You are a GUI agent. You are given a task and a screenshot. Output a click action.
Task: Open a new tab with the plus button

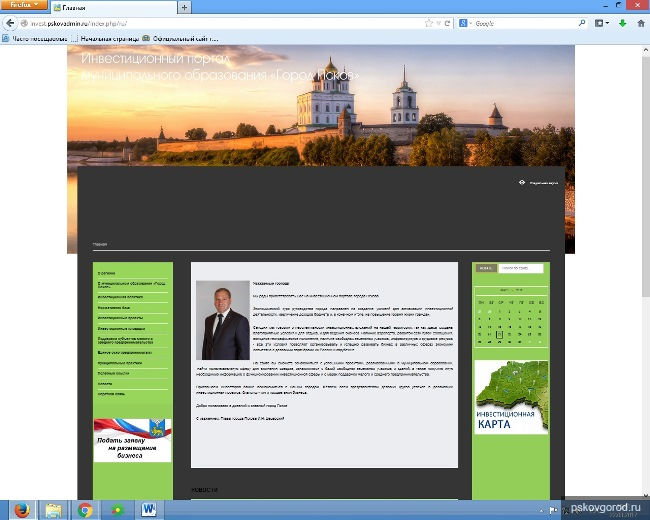coord(184,7)
